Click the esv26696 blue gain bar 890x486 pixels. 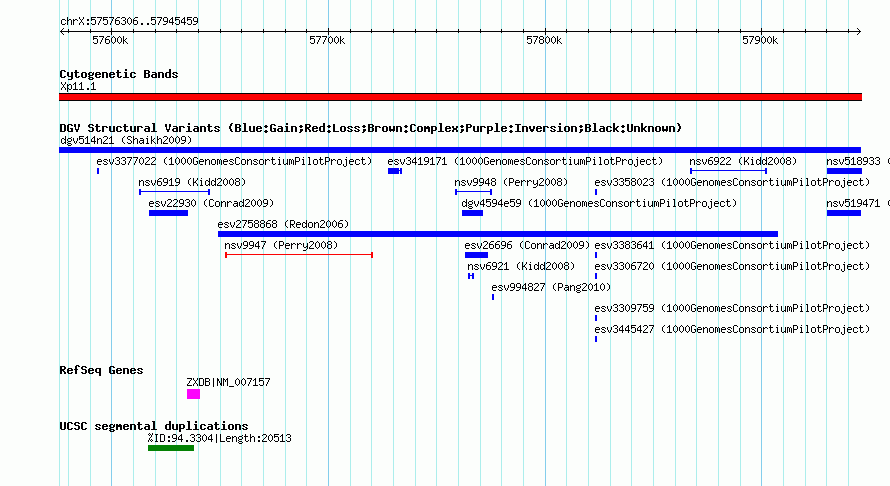pyautogui.click(x=476, y=255)
